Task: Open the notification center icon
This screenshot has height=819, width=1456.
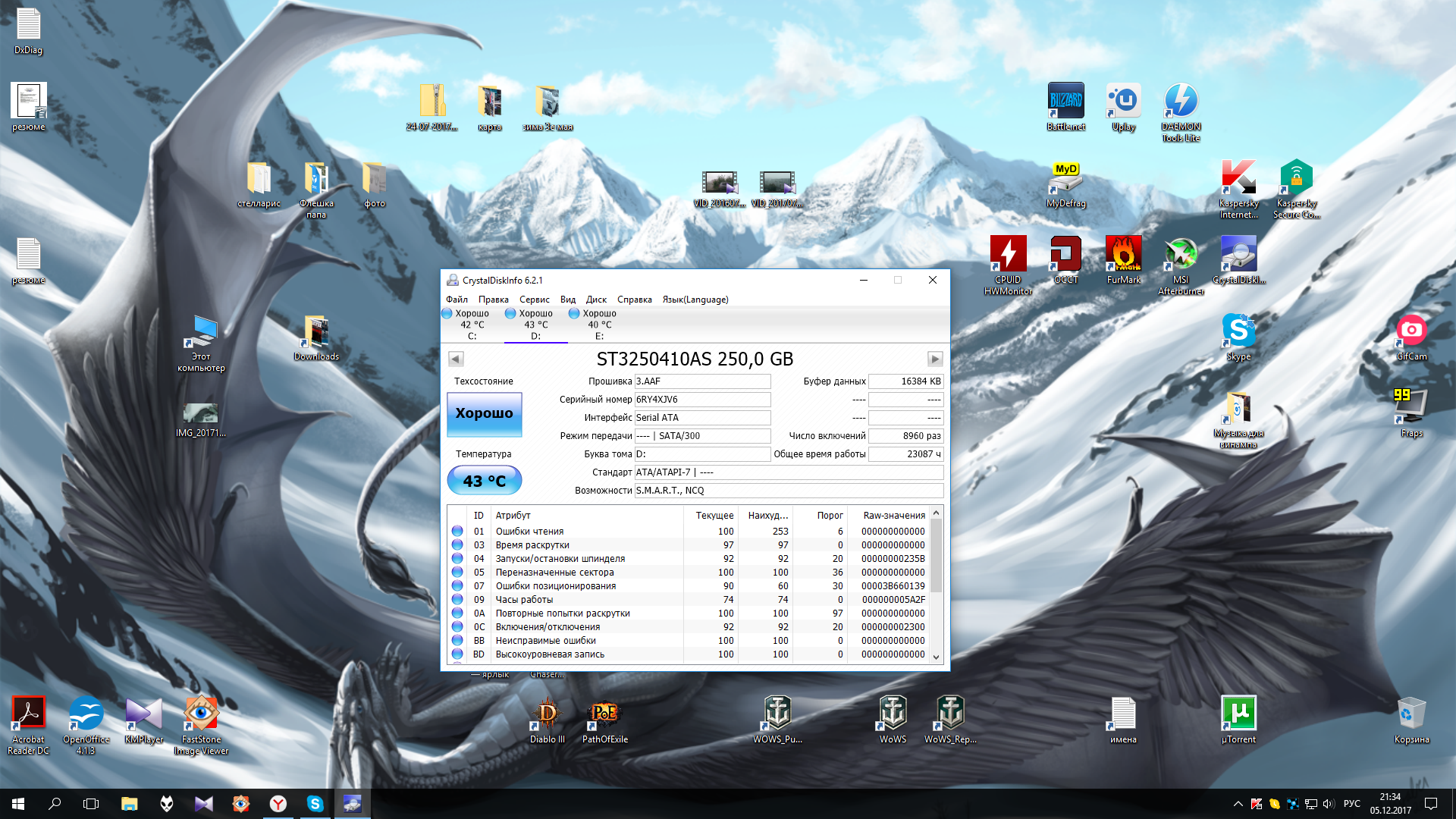Action: pyautogui.click(x=1431, y=804)
